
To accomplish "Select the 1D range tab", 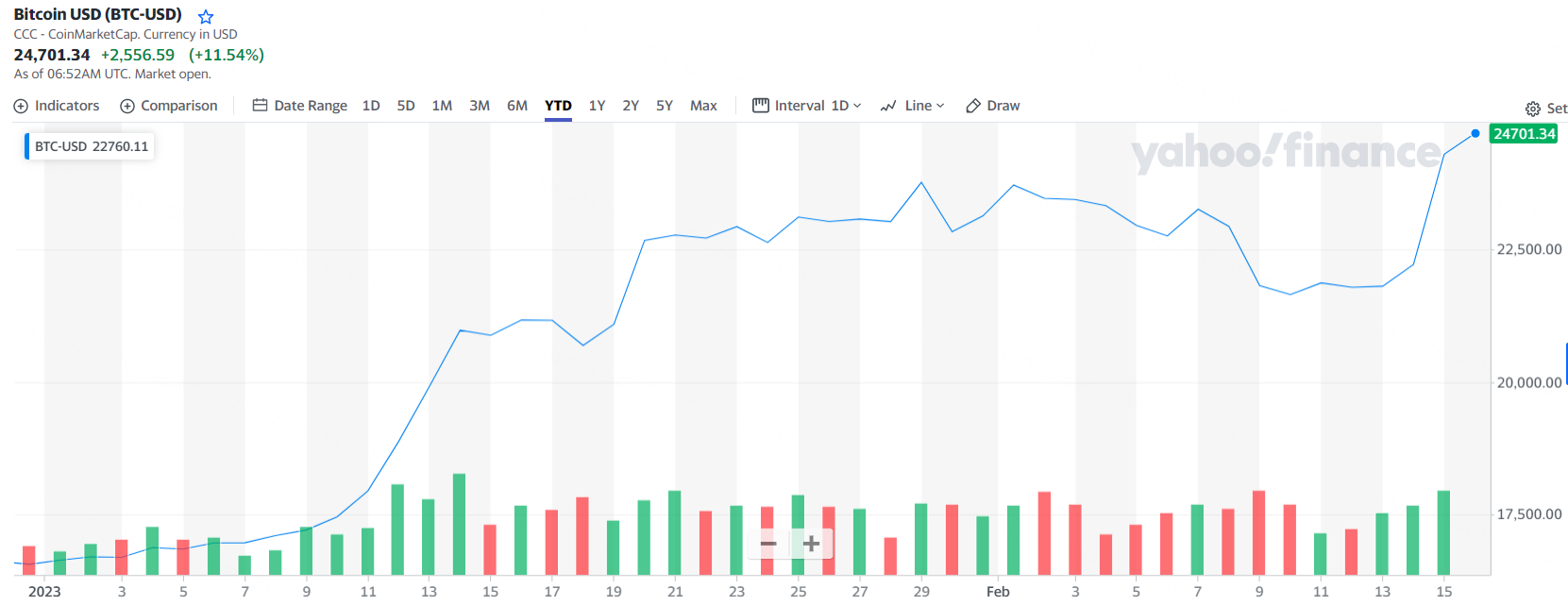I will (x=371, y=106).
